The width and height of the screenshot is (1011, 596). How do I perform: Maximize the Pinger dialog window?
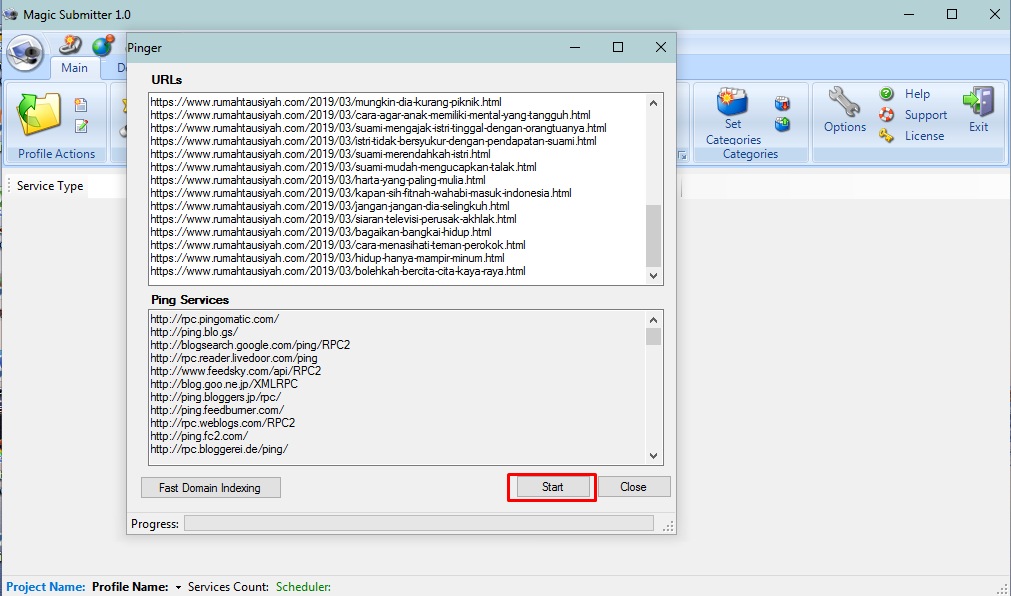point(618,47)
